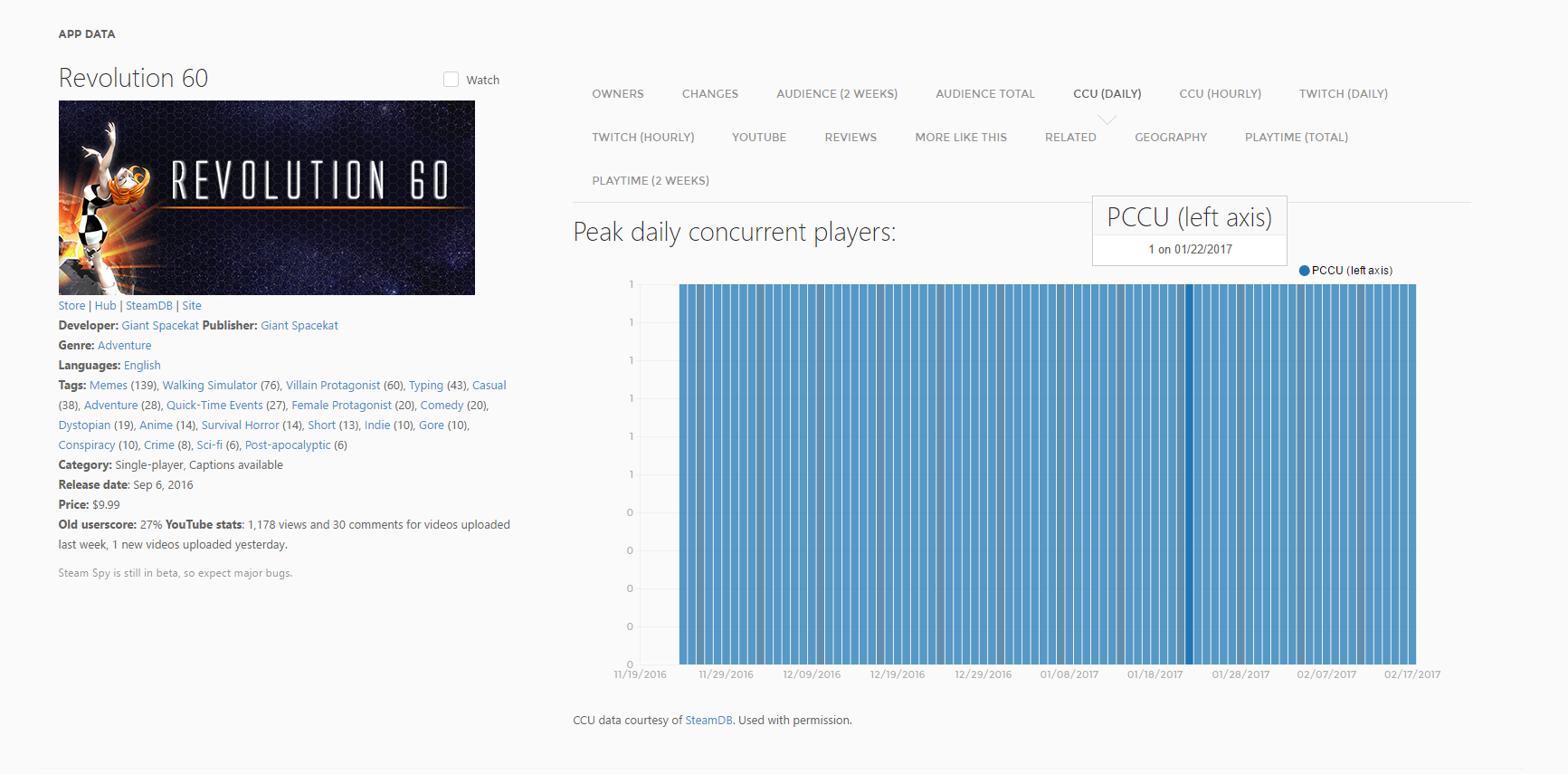Show the Playtime (Total) tab
This screenshot has height=774, width=1568.
(1297, 138)
